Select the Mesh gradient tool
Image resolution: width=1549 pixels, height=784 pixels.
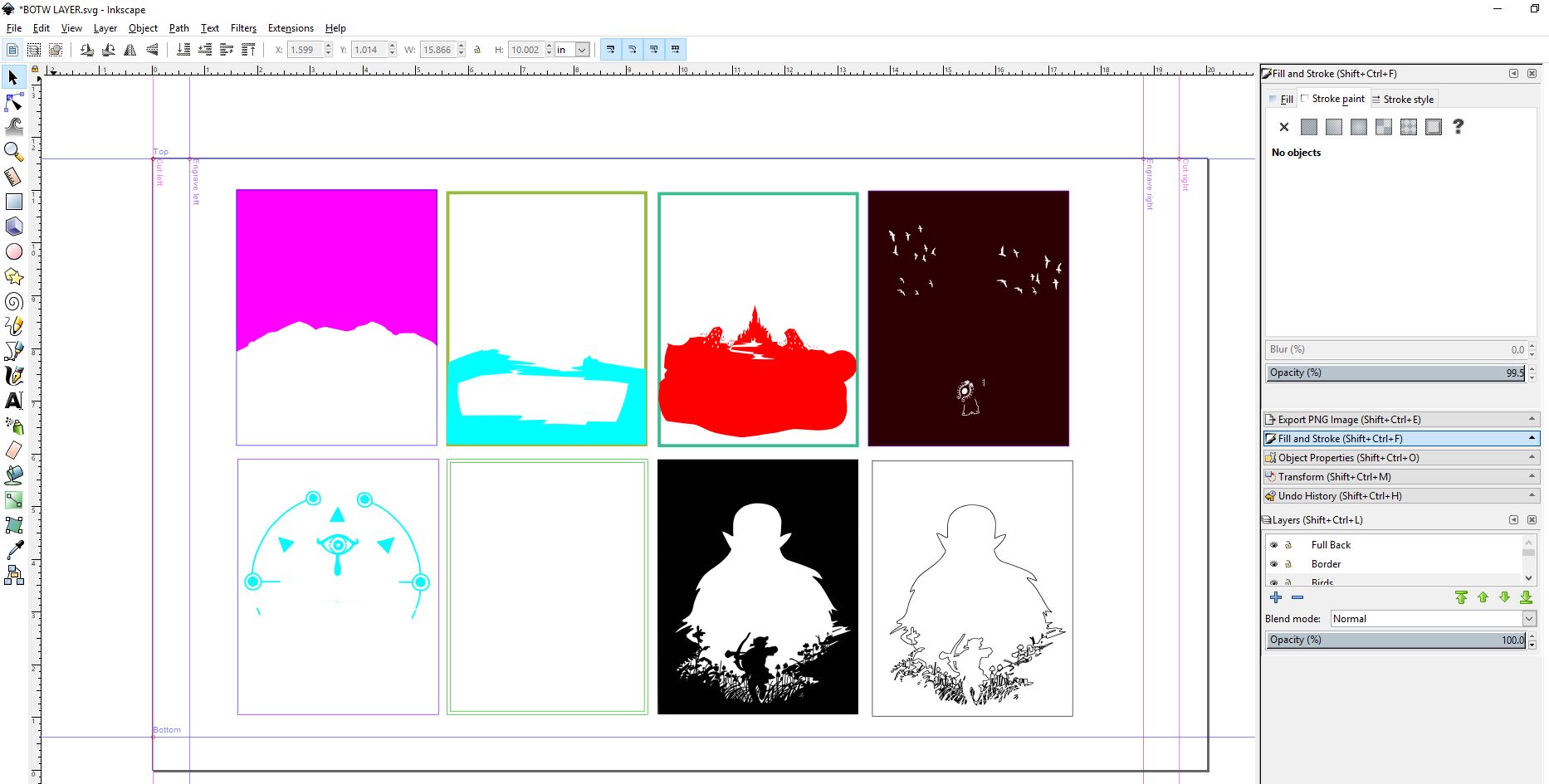coord(13,525)
